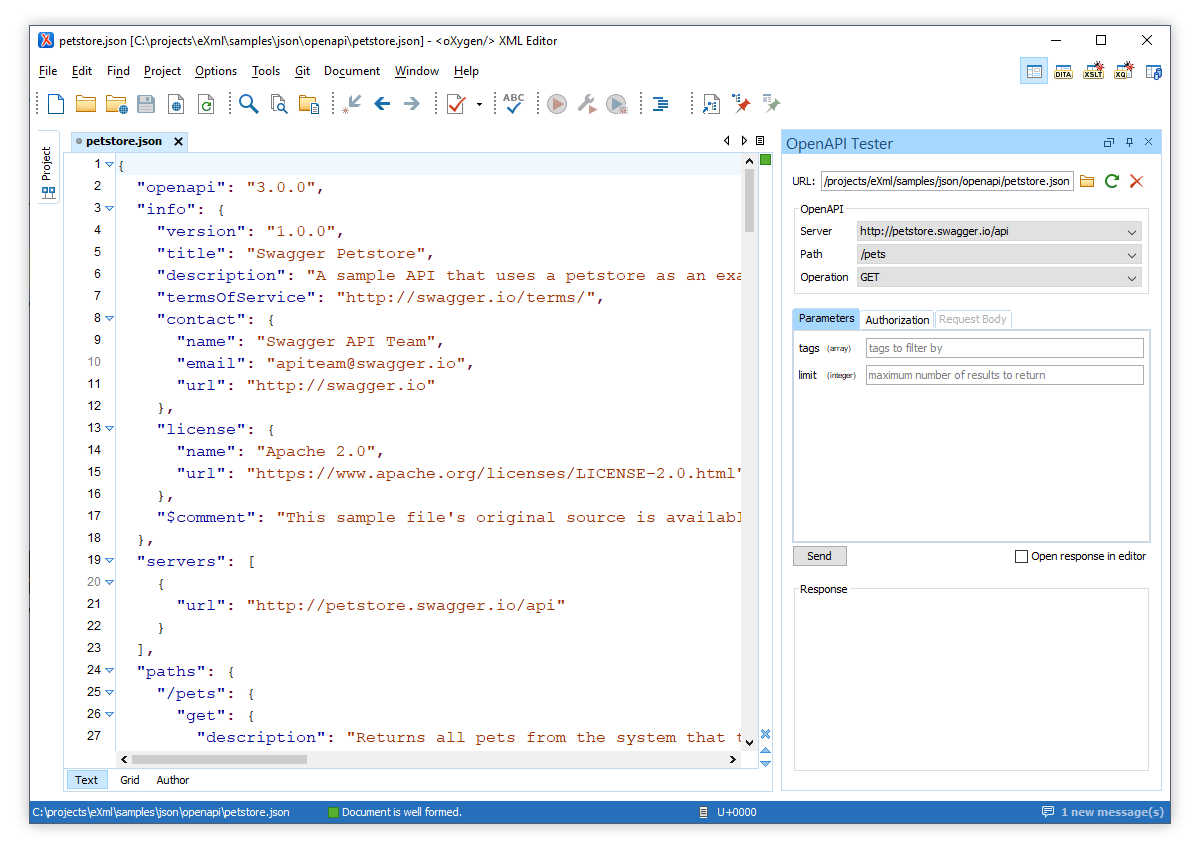Click the Associate Schema document icon
The height and width of the screenshot is (850, 1200).
tap(711, 103)
